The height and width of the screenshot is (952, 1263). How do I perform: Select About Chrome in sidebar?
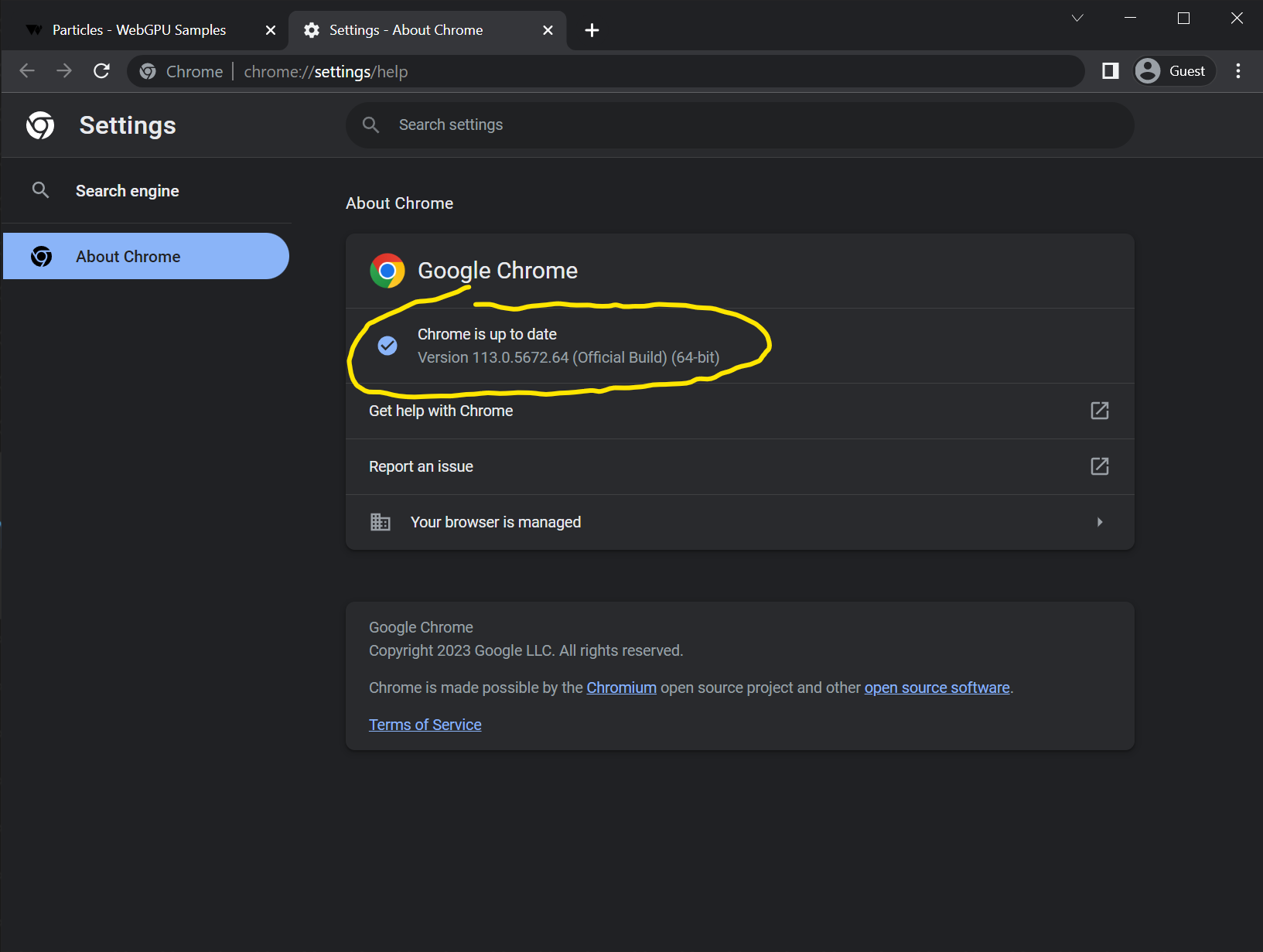pos(146,256)
